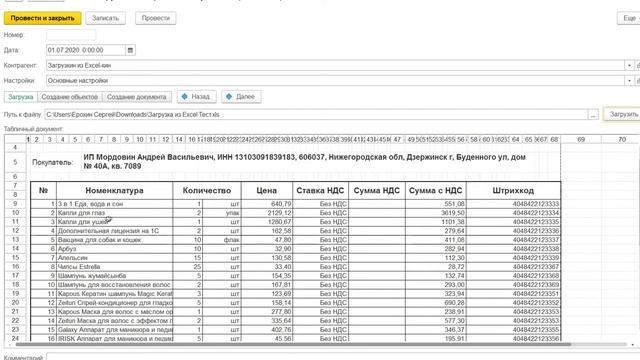Click the cell 'Капли для глаз'

[114, 213]
